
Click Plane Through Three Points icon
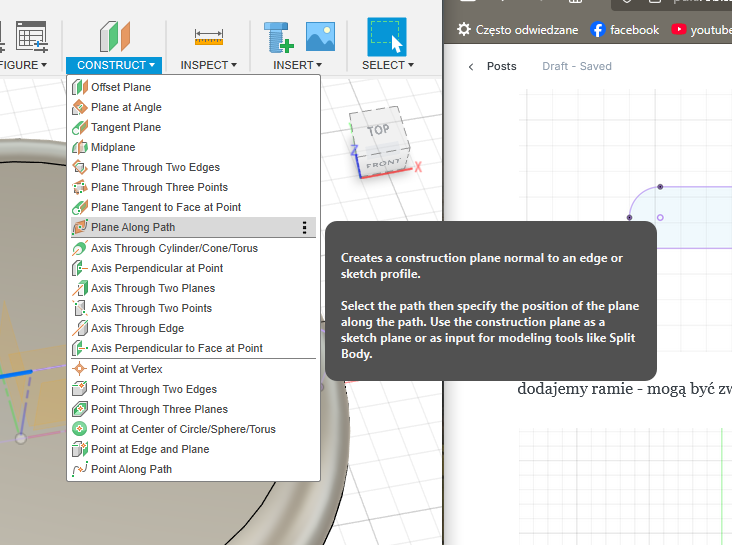pos(80,187)
